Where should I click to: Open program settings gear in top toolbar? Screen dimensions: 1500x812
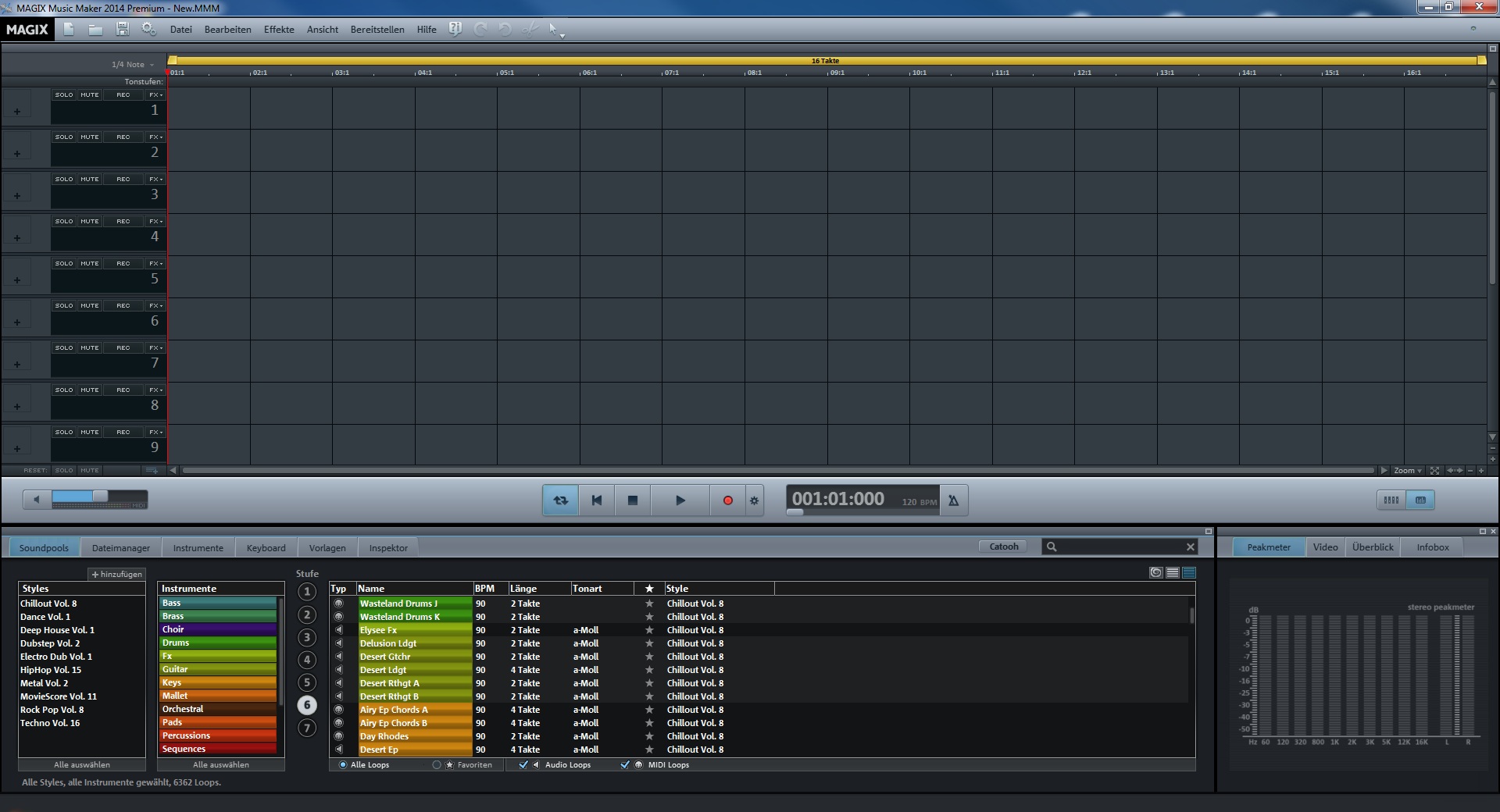(x=148, y=29)
